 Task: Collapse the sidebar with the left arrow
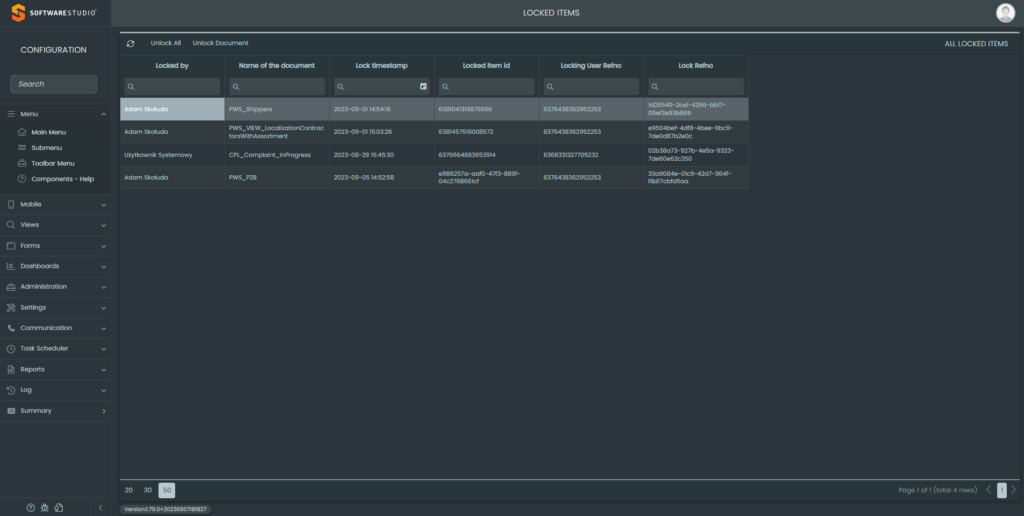[x=99, y=508]
